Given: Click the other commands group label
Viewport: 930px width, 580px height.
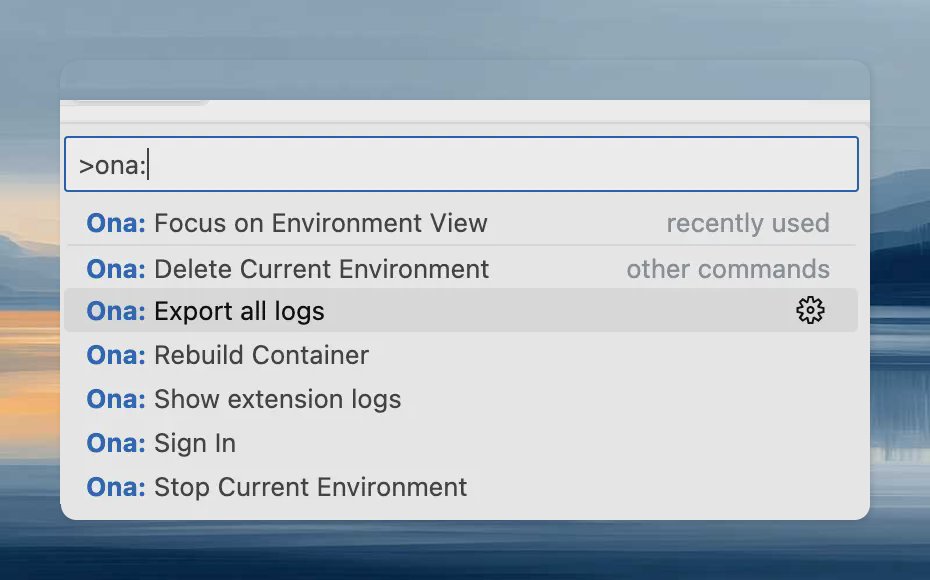Looking at the screenshot, I should click(727, 268).
